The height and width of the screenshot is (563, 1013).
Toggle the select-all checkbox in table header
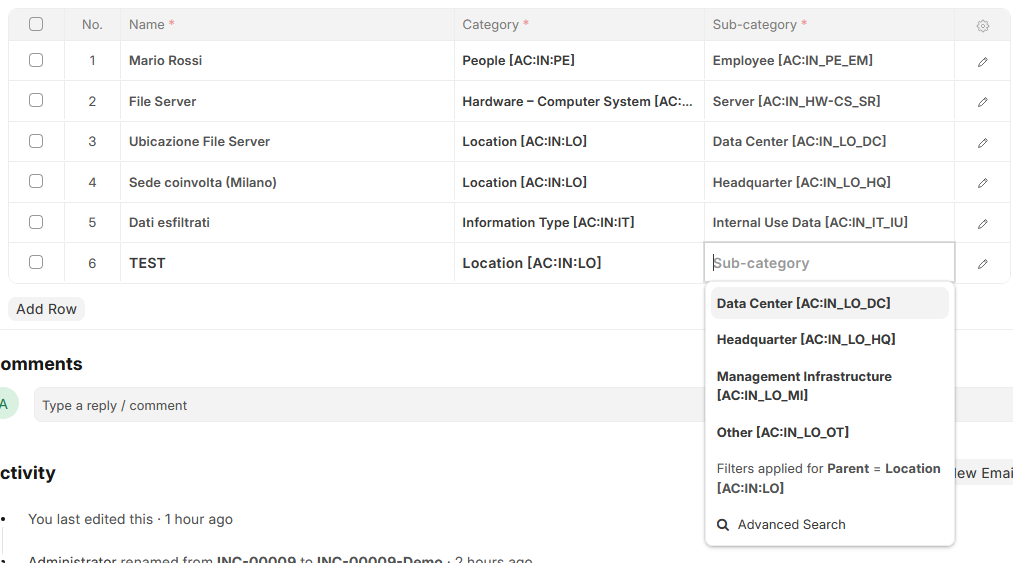pos(36,24)
